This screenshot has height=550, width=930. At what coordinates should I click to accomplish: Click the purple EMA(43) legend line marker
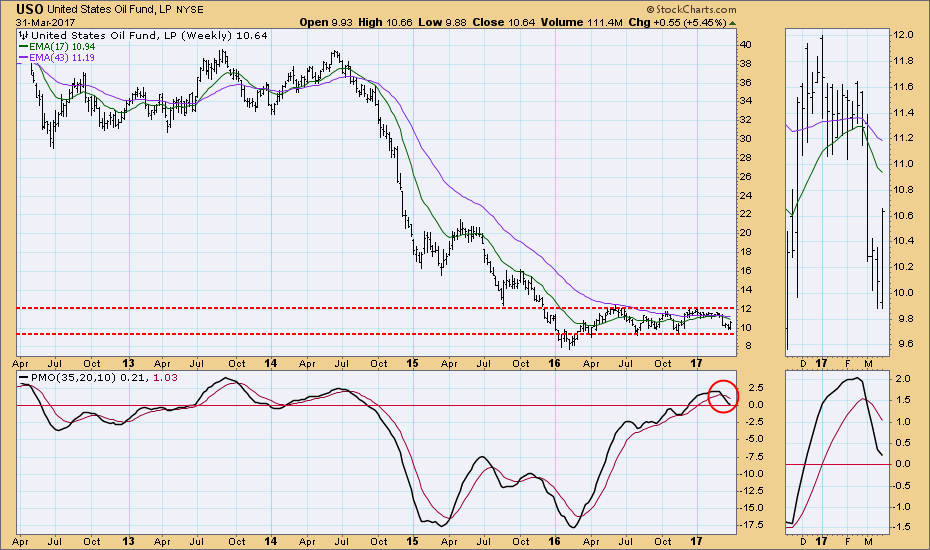[x=23, y=59]
